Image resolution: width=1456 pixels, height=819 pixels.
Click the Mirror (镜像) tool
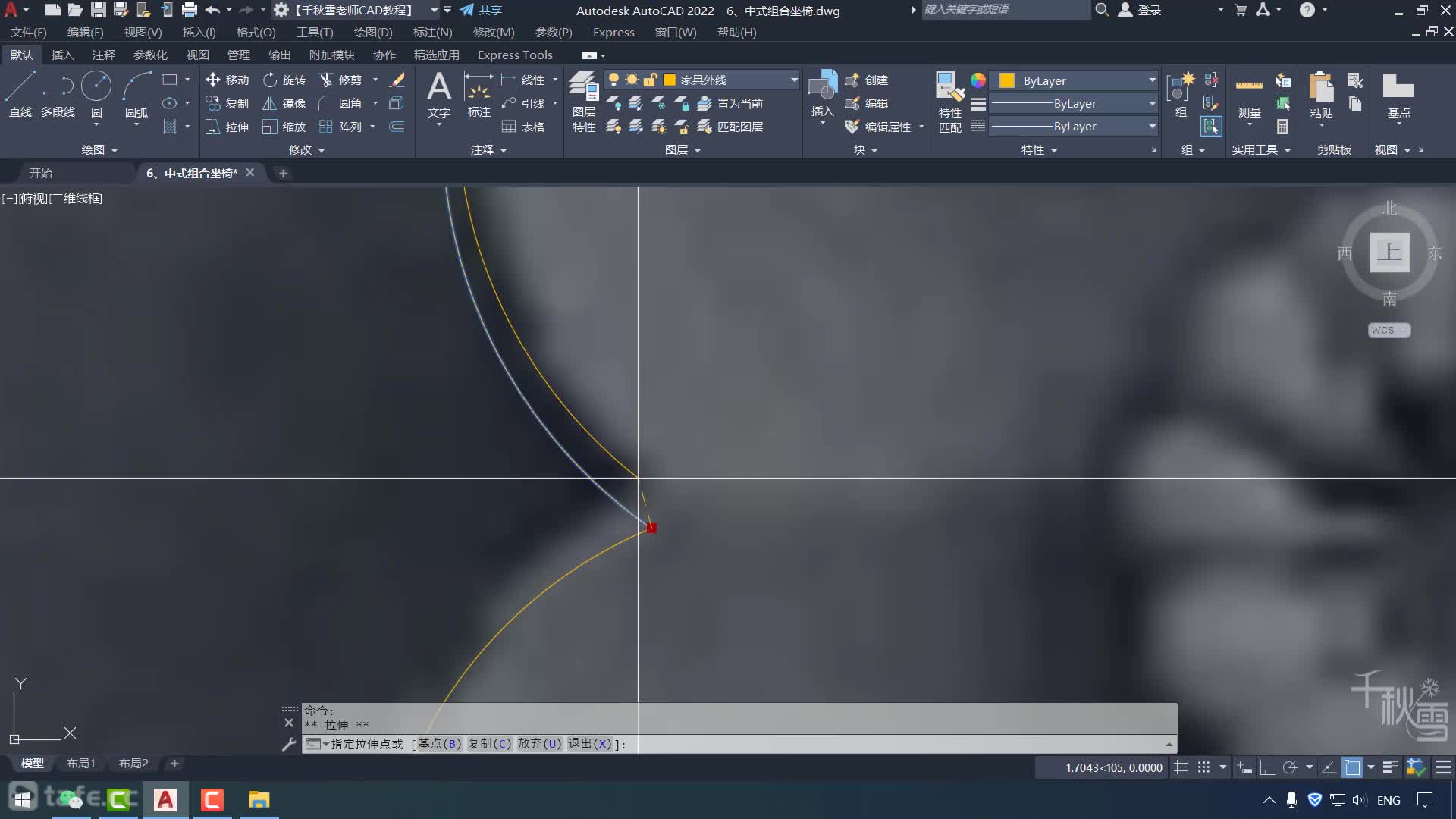(284, 103)
